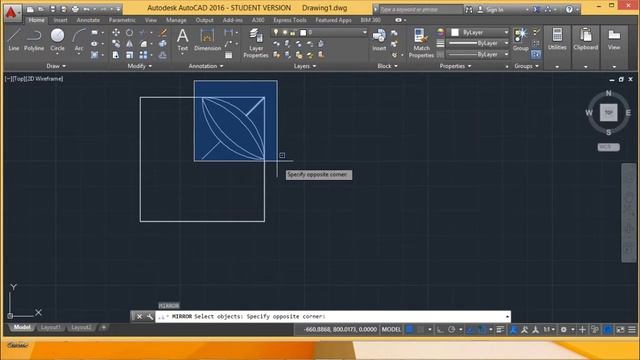Open the Manage ribbon tab
Screen dimensions: 640x360
click(x=176, y=20)
